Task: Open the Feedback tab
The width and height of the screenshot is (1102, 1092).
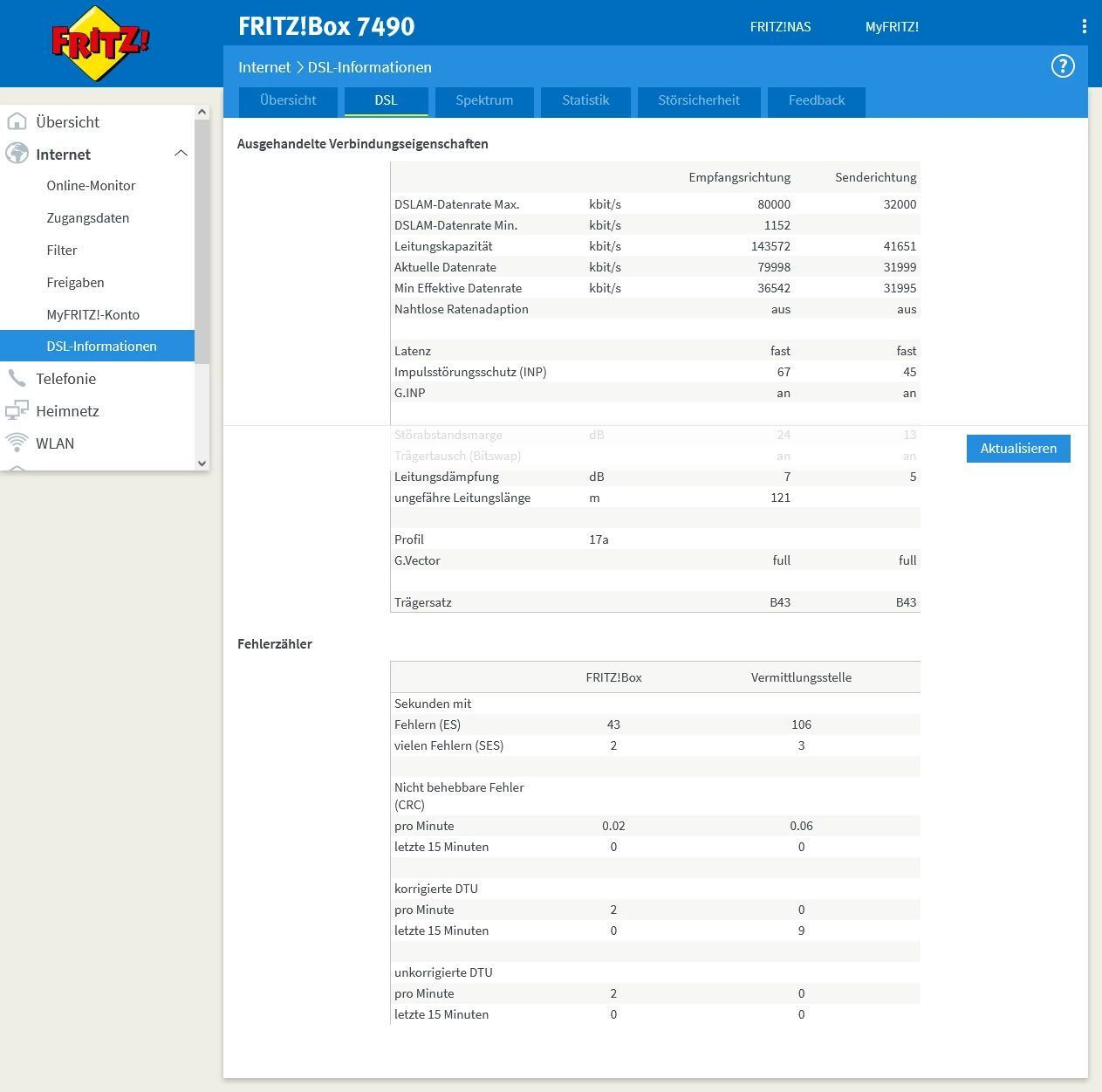Action: (817, 101)
